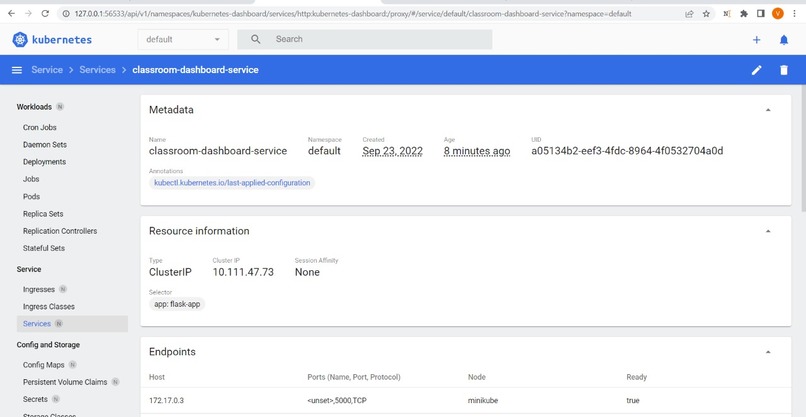806x417 pixels.
Task: Click the minikube node cell
Action: pyautogui.click(x=483, y=401)
